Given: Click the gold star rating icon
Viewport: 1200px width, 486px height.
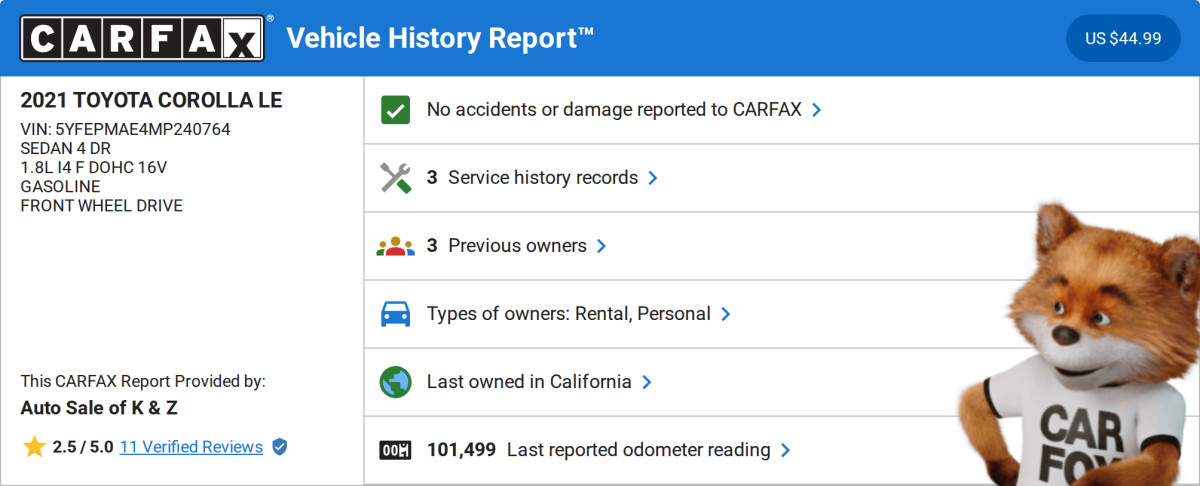Looking at the screenshot, I should 34,447.
